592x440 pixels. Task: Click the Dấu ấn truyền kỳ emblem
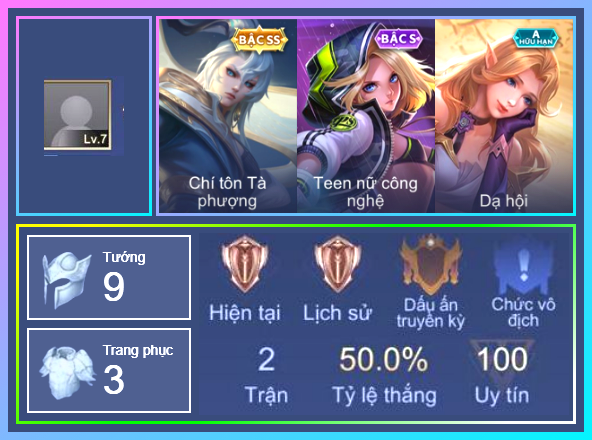coord(430,265)
